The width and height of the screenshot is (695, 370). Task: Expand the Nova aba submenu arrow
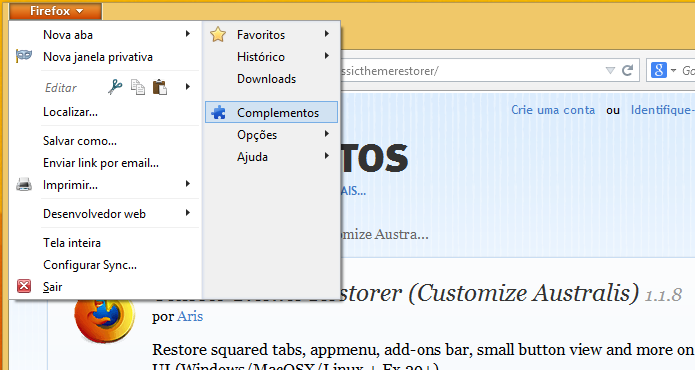[x=188, y=34]
